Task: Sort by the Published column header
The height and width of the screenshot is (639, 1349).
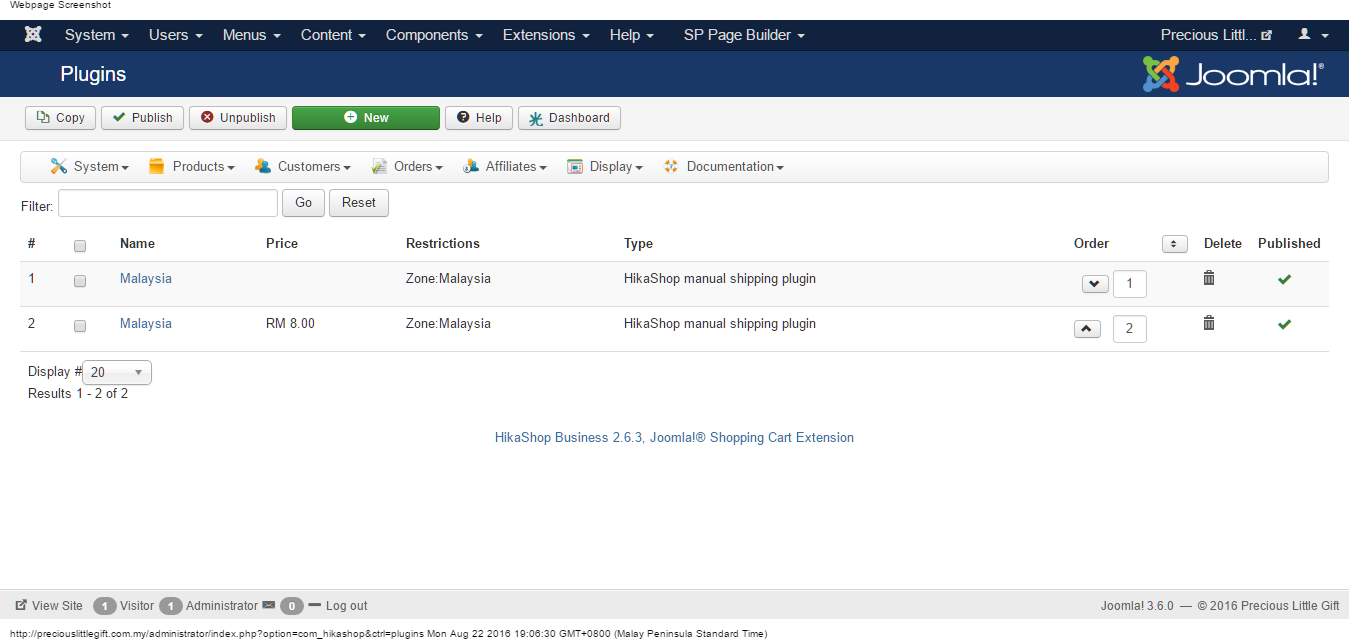Action: click(x=1289, y=244)
